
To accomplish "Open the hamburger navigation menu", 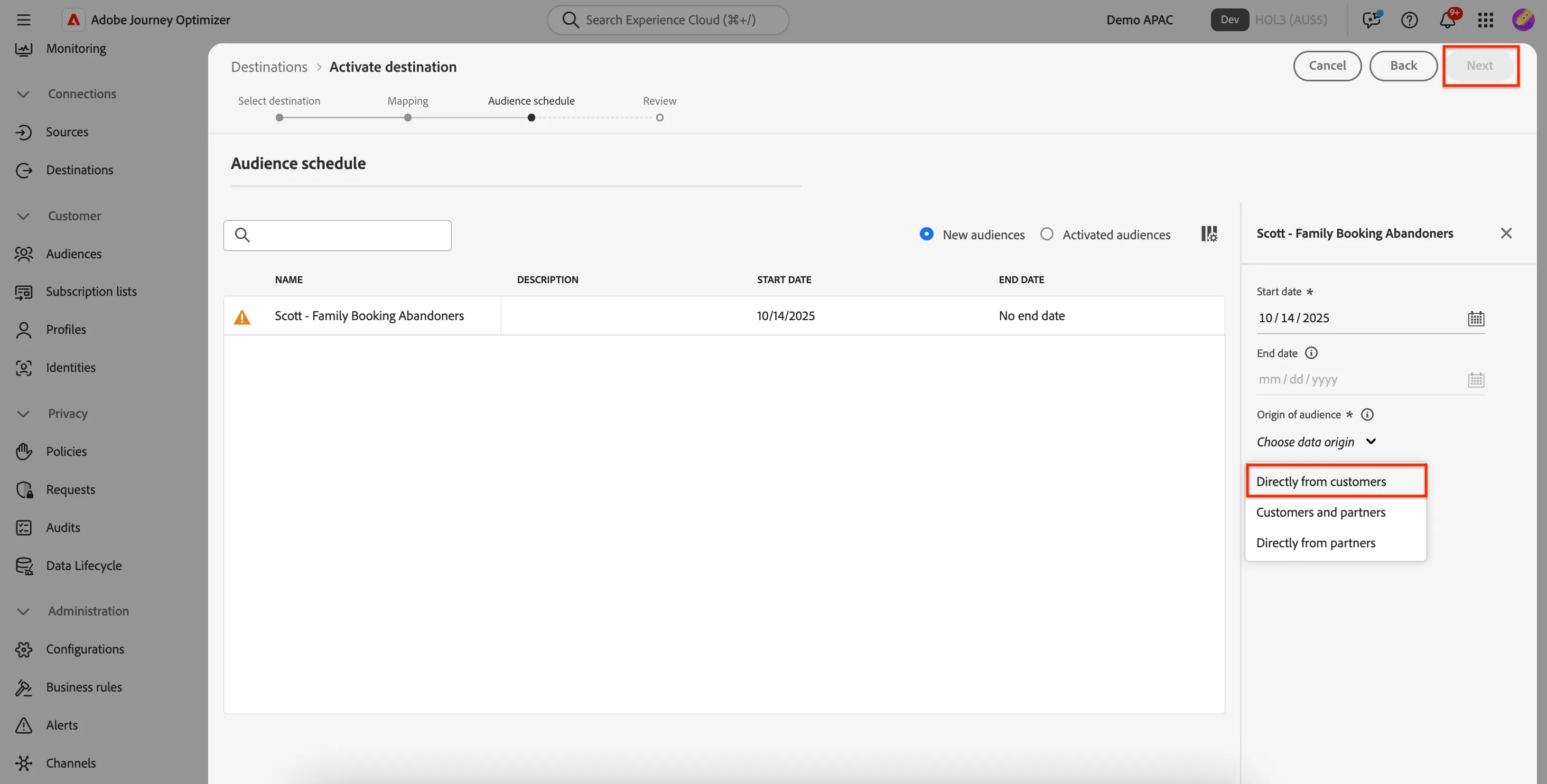I will [x=23, y=20].
